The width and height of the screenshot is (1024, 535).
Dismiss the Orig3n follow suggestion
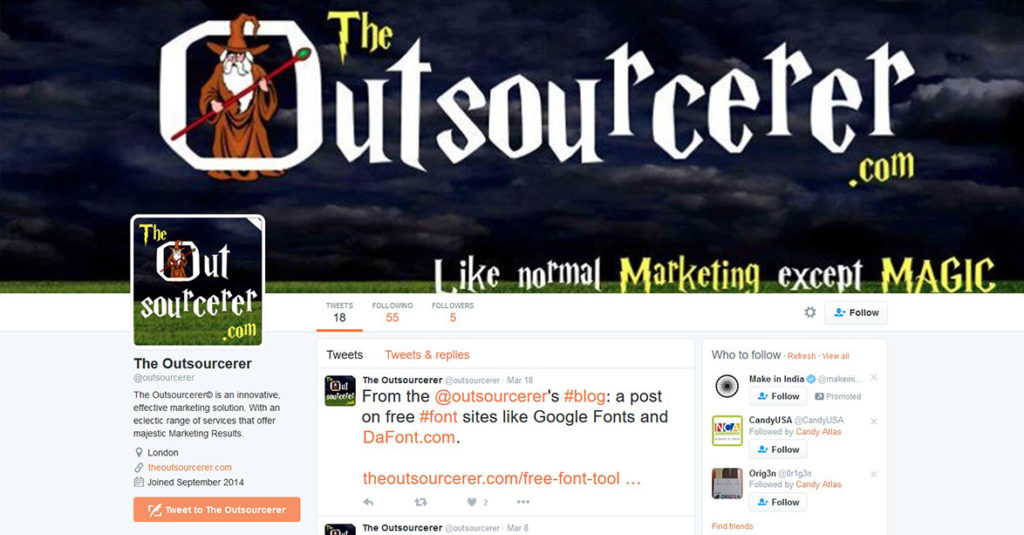(874, 474)
